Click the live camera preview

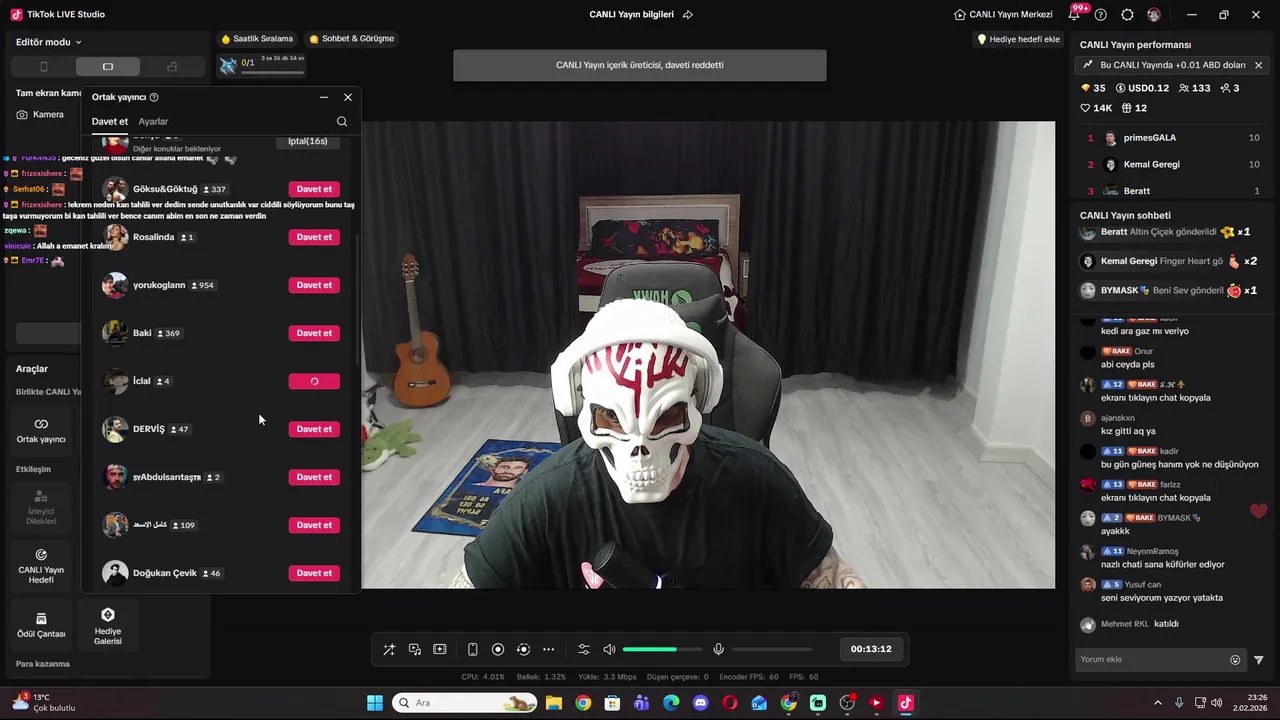pos(708,355)
